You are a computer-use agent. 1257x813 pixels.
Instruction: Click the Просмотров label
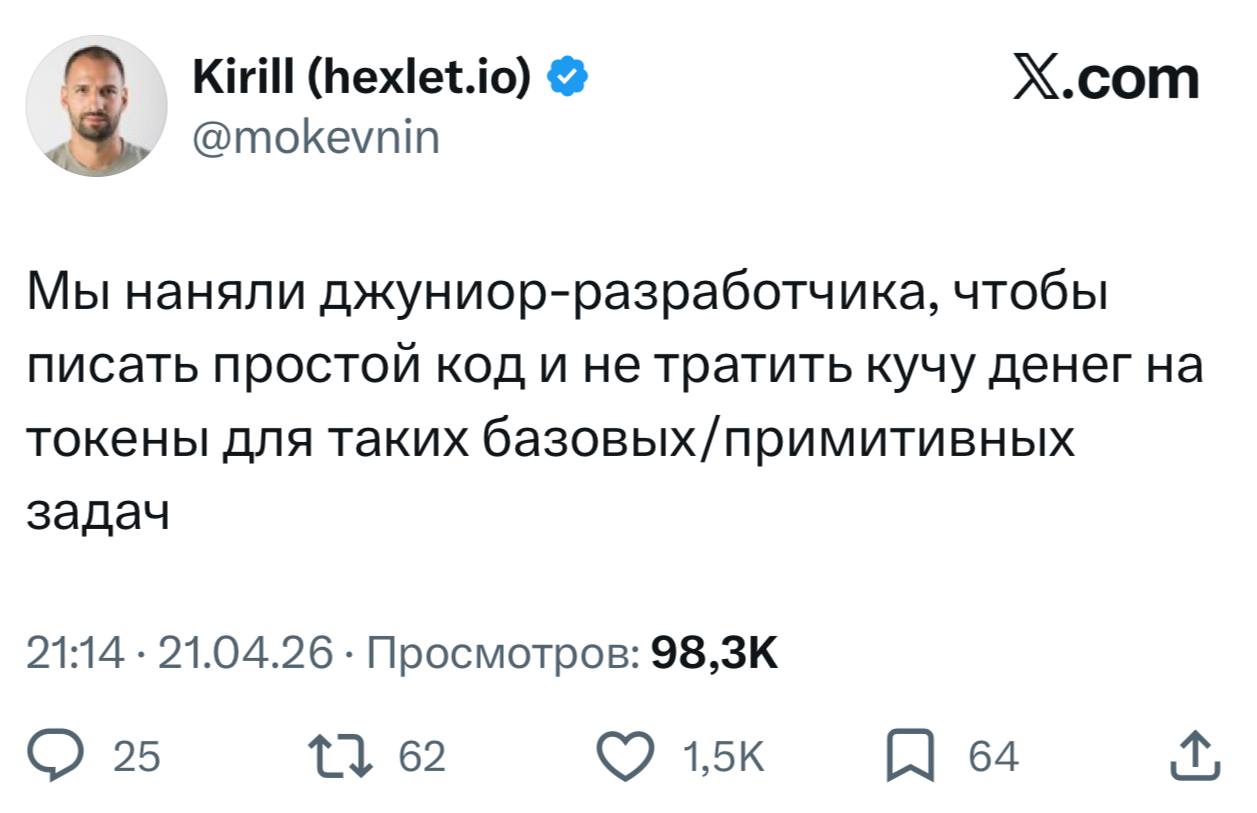click(505, 654)
